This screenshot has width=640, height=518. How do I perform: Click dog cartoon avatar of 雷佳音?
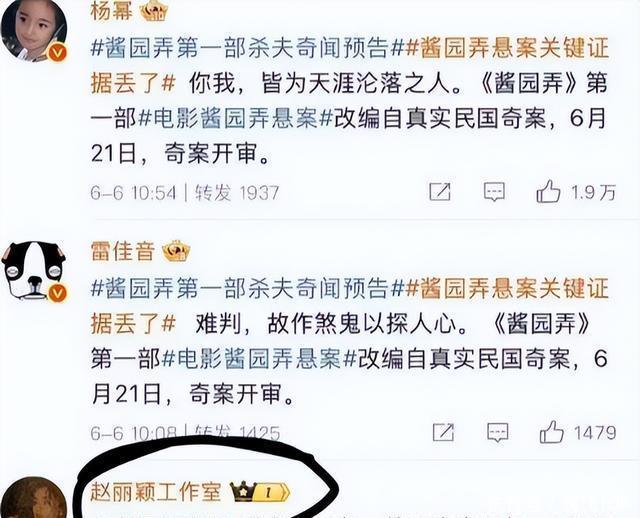[33, 271]
